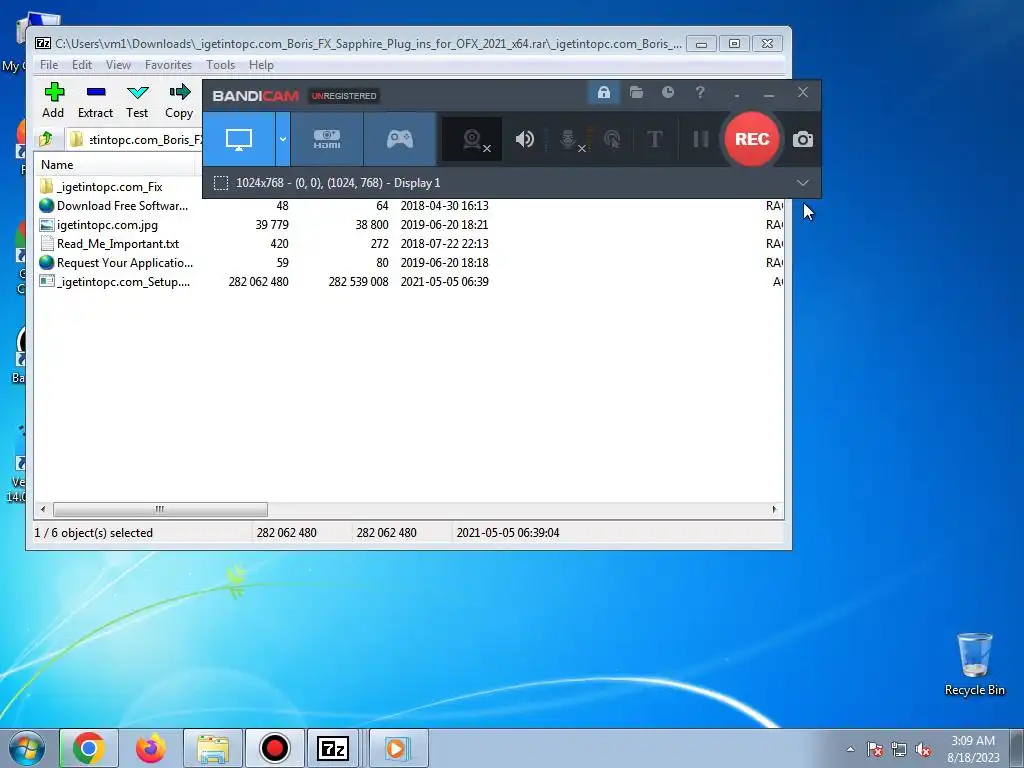Toggle webcam overlay in Bandicam

[x=473, y=139]
